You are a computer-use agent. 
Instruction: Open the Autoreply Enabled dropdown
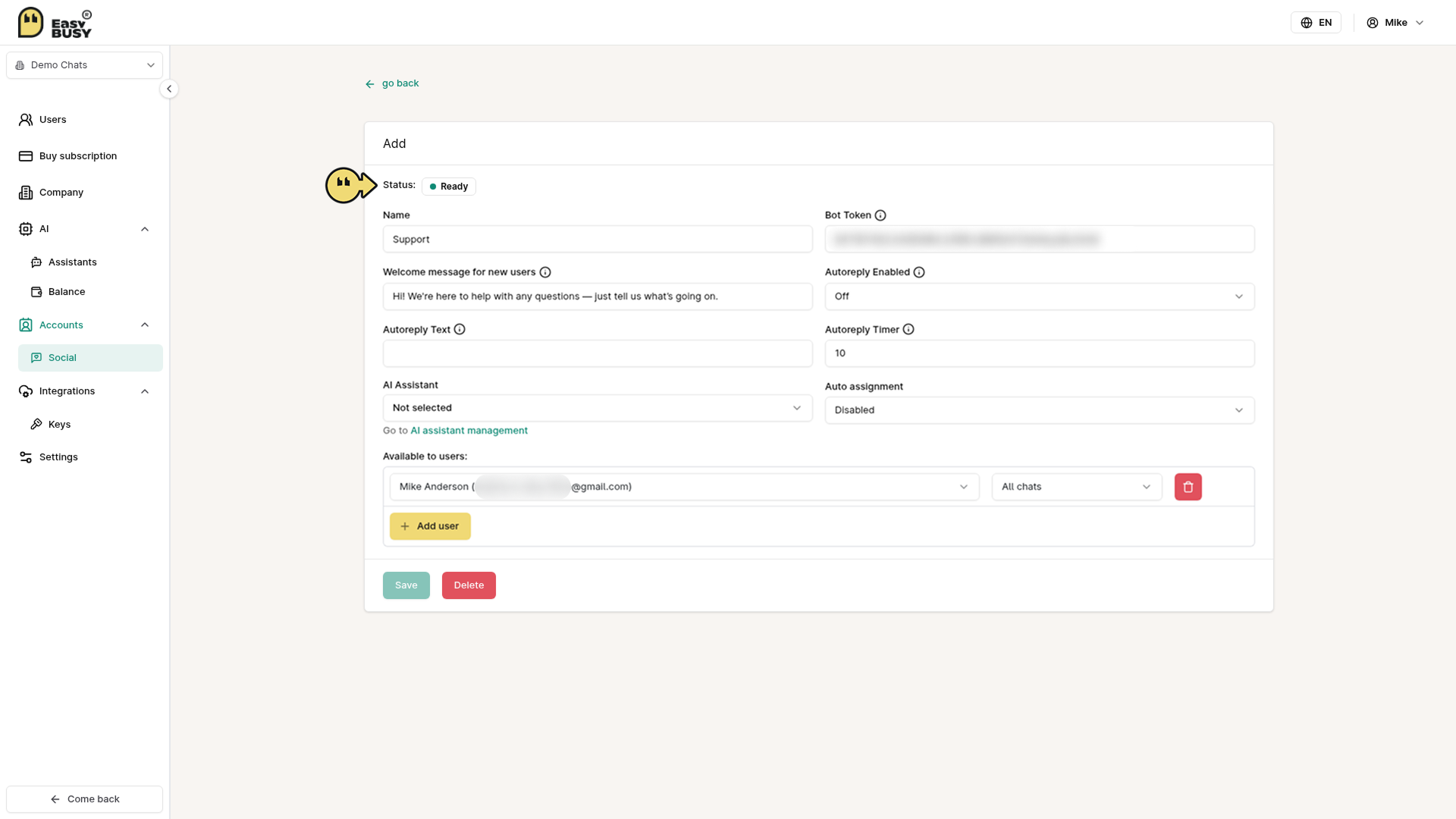pos(1039,297)
